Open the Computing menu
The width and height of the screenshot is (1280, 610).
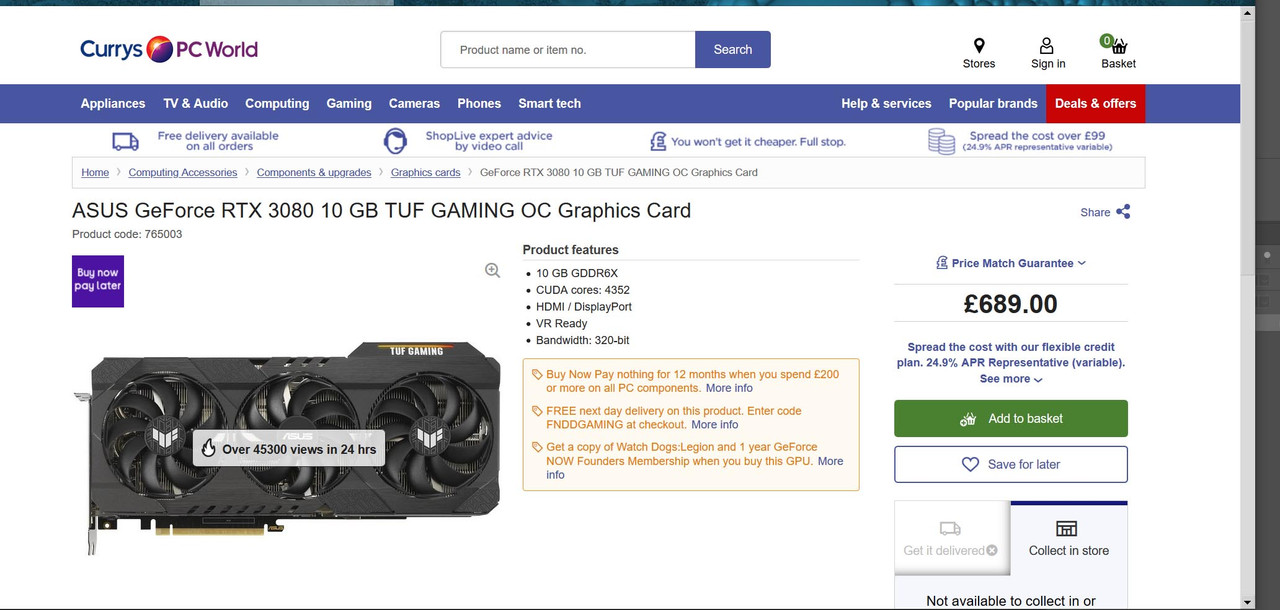277,103
